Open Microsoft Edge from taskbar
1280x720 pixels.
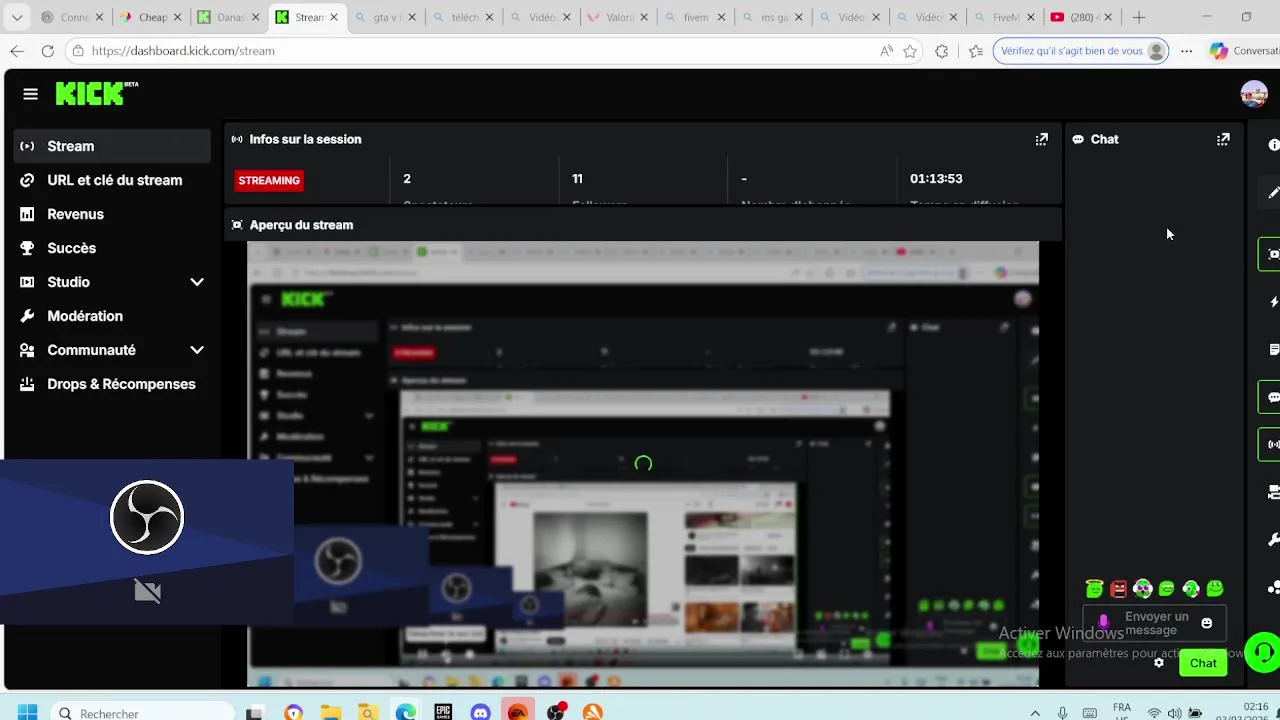click(405, 712)
